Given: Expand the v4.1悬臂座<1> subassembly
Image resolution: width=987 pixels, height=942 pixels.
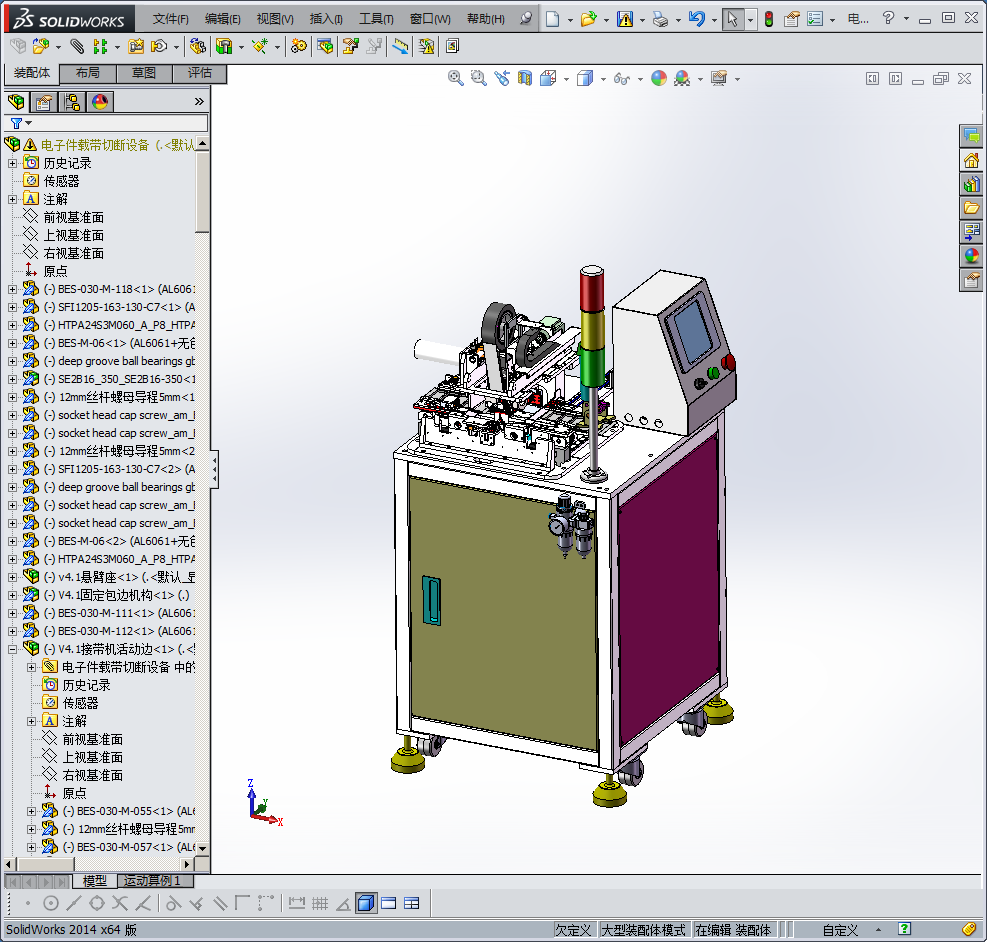Looking at the screenshot, I should (12, 577).
